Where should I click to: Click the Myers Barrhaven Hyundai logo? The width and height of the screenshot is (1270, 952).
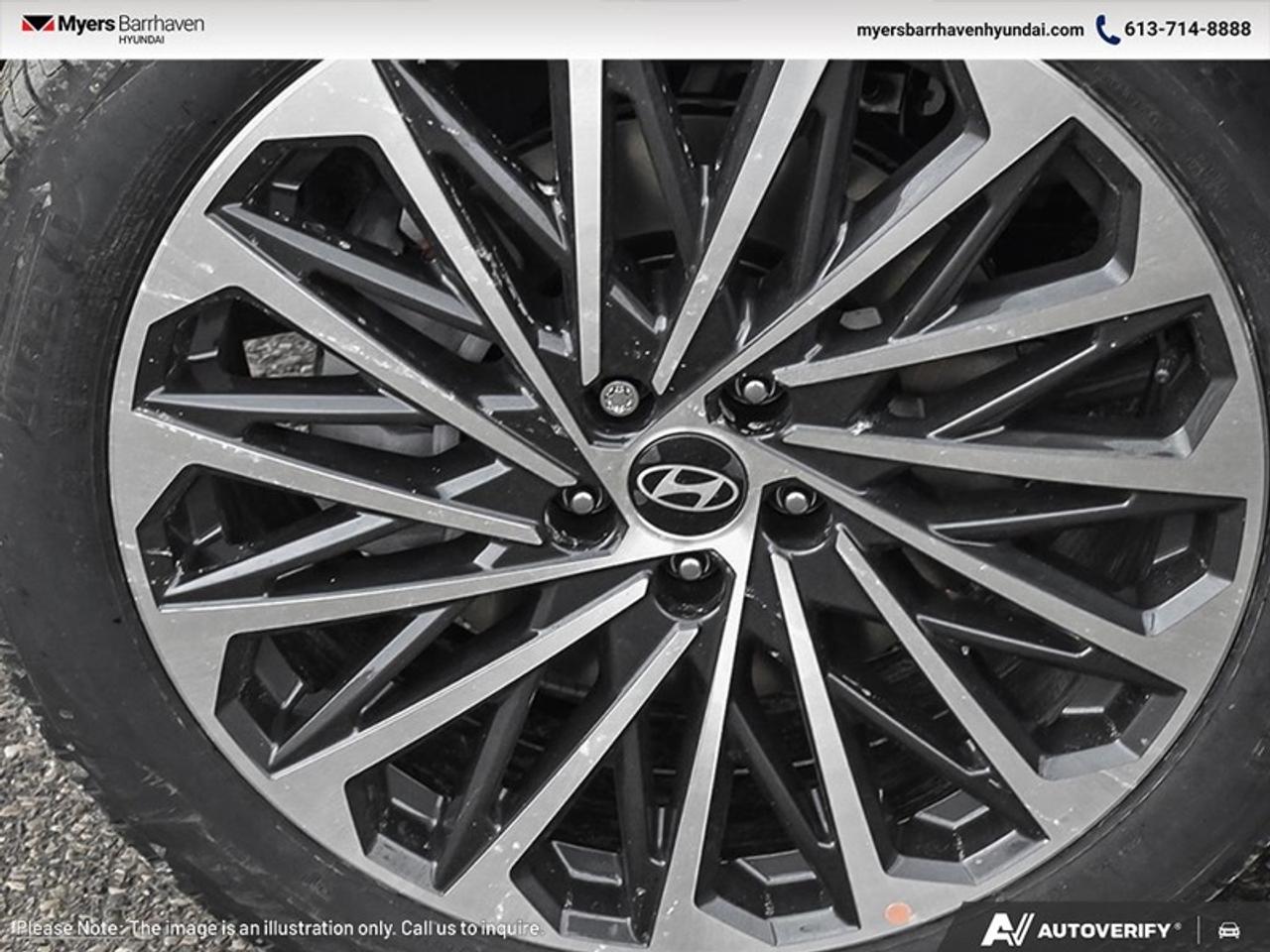click(x=112, y=28)
